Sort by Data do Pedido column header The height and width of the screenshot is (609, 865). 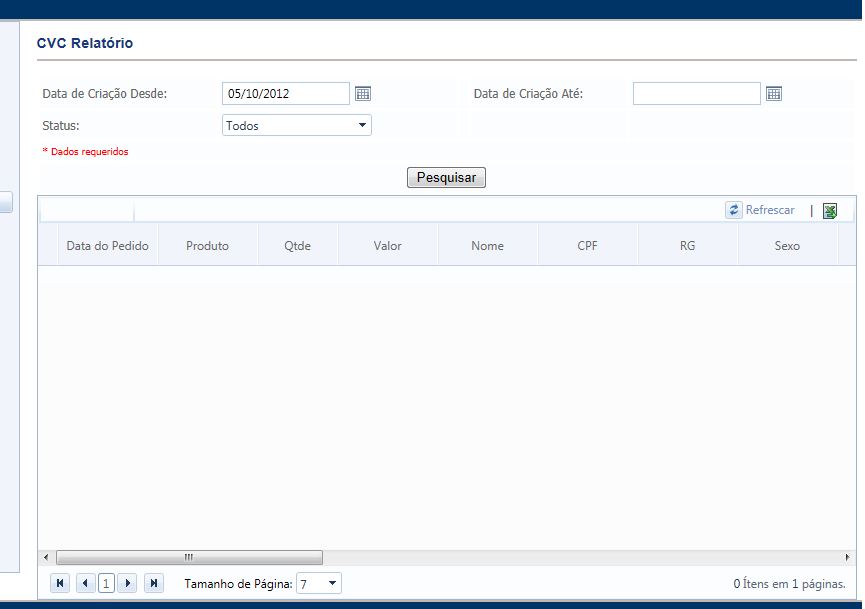pos(108,246)
